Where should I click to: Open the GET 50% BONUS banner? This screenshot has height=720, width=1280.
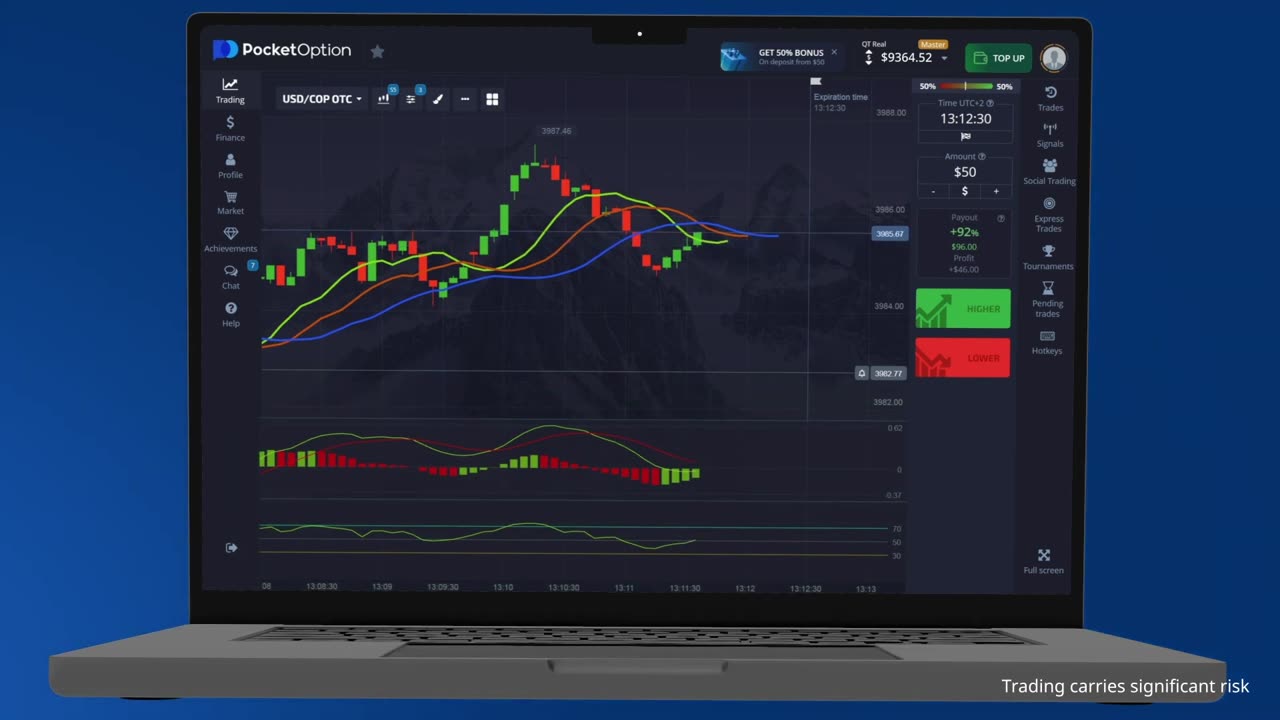tap(782, 57)
